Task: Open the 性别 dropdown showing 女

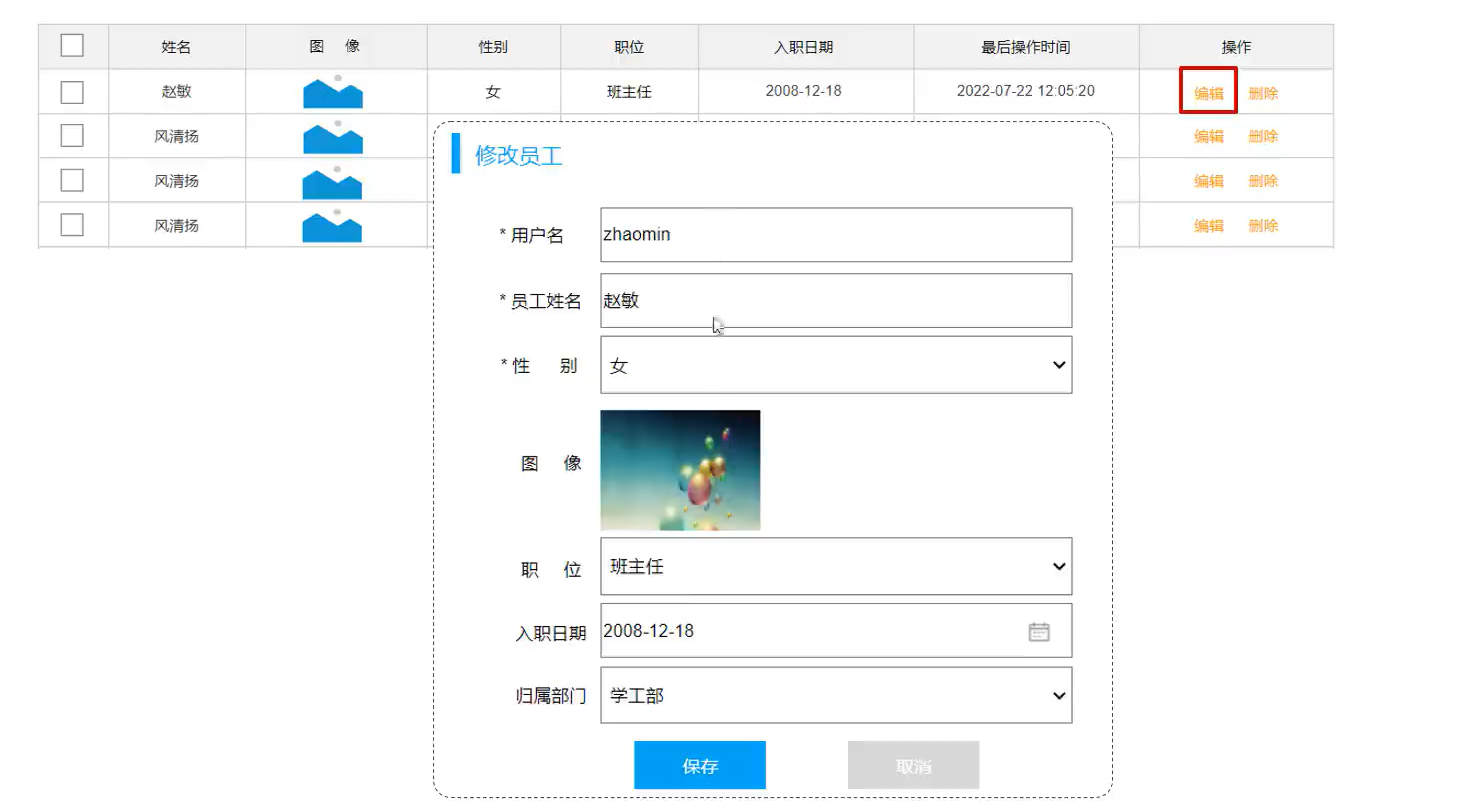Action: tap(836, 365)
